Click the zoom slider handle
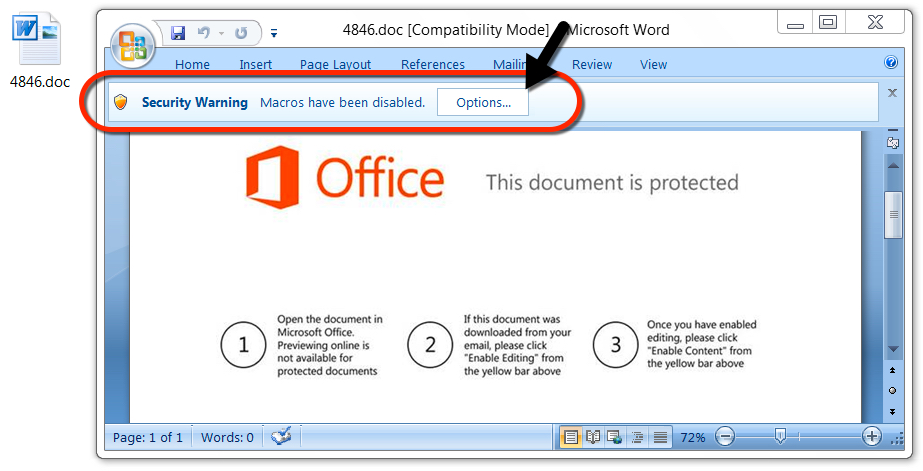Screen dimensions: 923x471 pos(781,436)
